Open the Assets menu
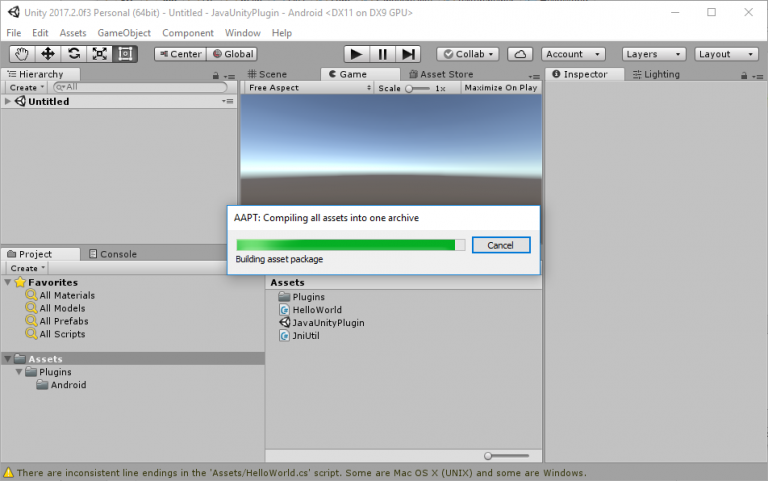 point(73,33)
